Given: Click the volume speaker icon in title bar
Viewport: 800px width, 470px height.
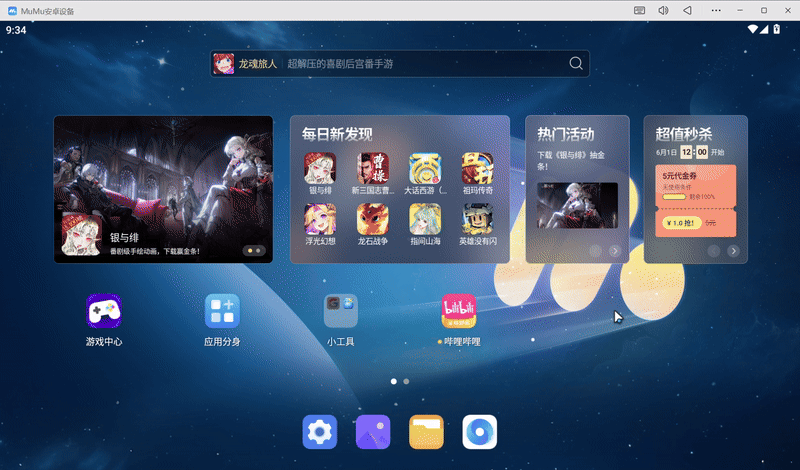Looking at the screenshot, I should coord(663,10).
